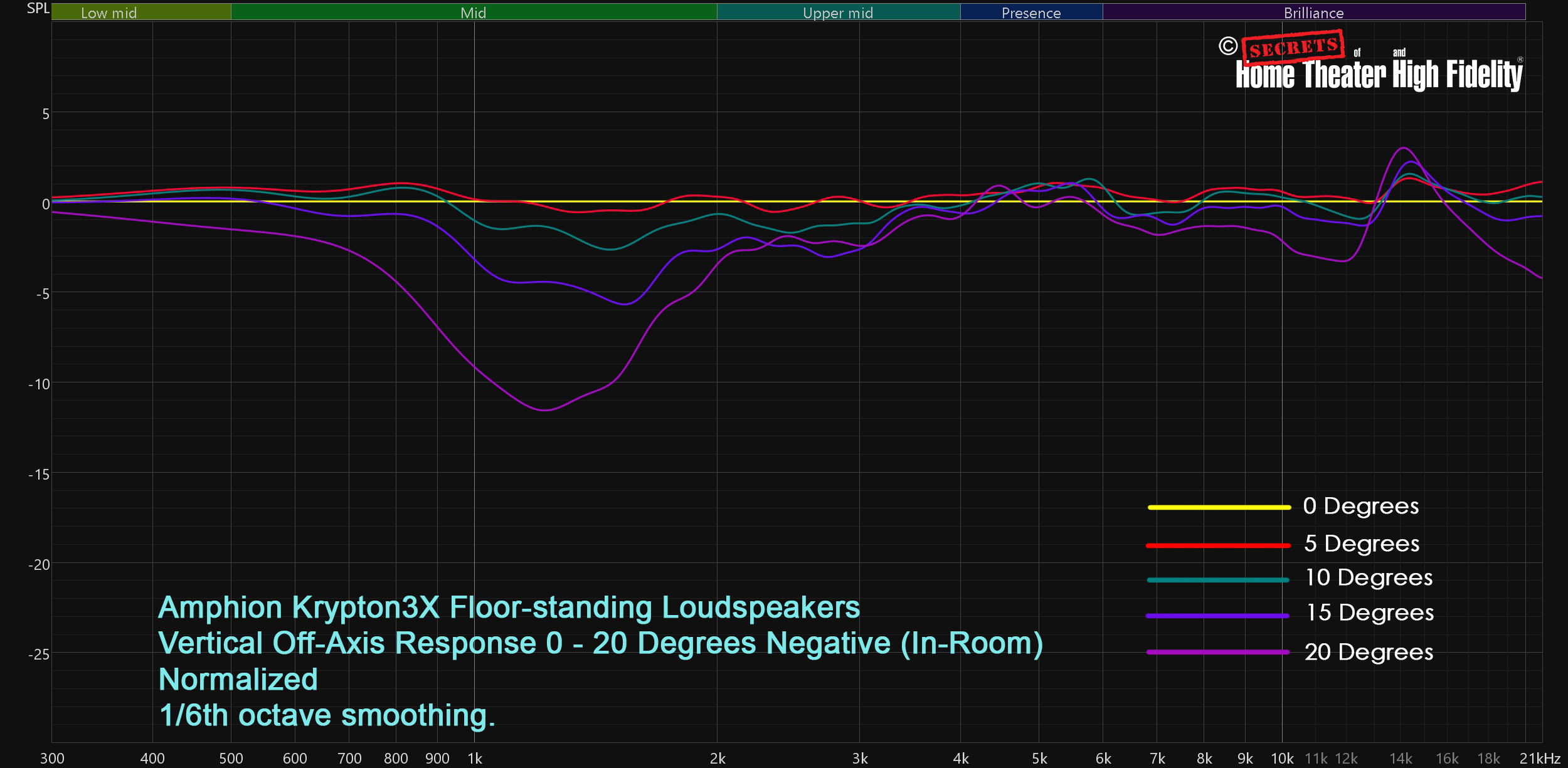Click the '15 Degrees' legend label
This screenshot has height=768, width=1568.
click(1370, 613)
